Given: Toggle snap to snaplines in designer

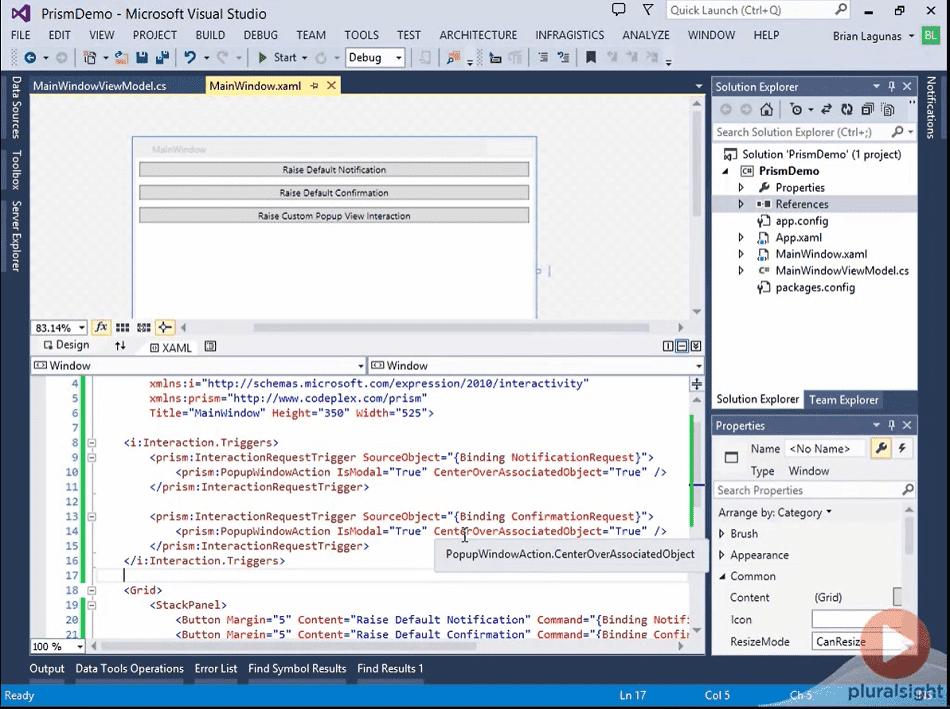Looking at the screenshot, I should coord(164,327).
